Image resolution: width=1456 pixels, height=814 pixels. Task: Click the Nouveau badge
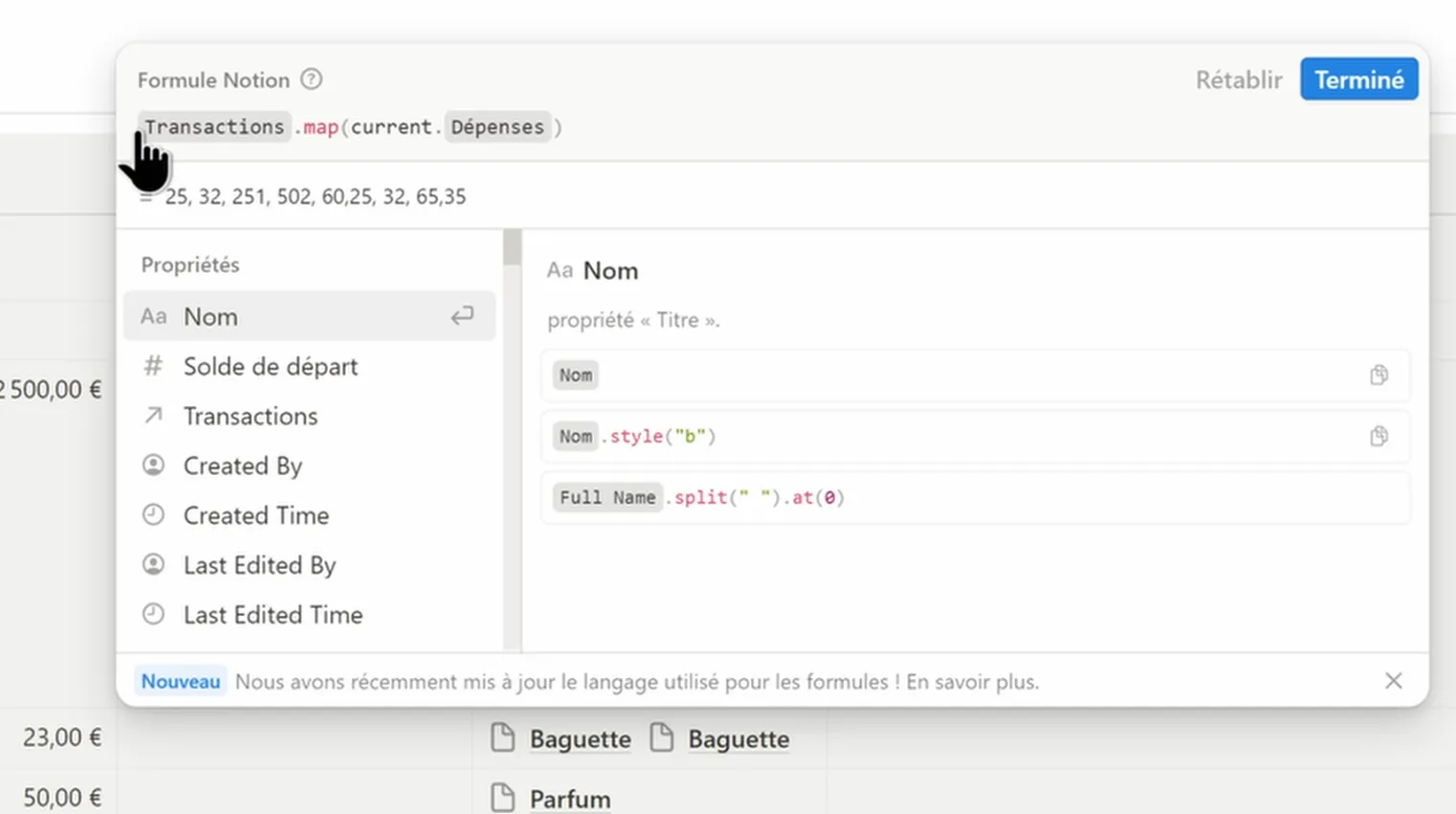coord(180,681)
